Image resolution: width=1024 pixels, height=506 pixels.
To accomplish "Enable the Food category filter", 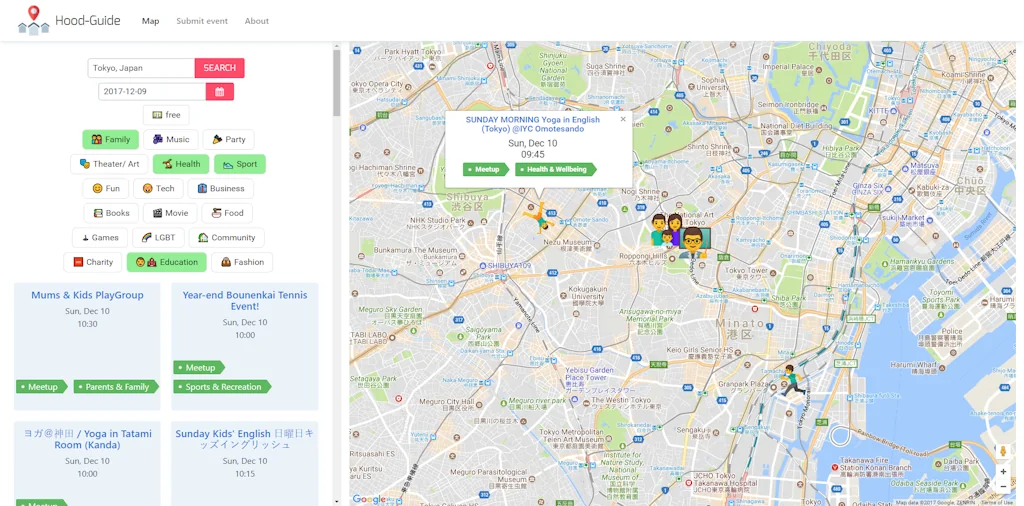I will coord(227,213).
